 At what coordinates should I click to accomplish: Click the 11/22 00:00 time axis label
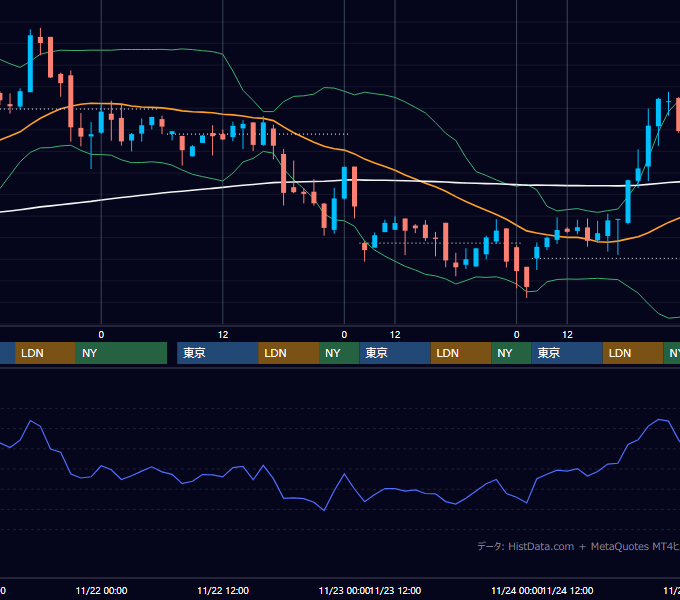tap(101, 590)
